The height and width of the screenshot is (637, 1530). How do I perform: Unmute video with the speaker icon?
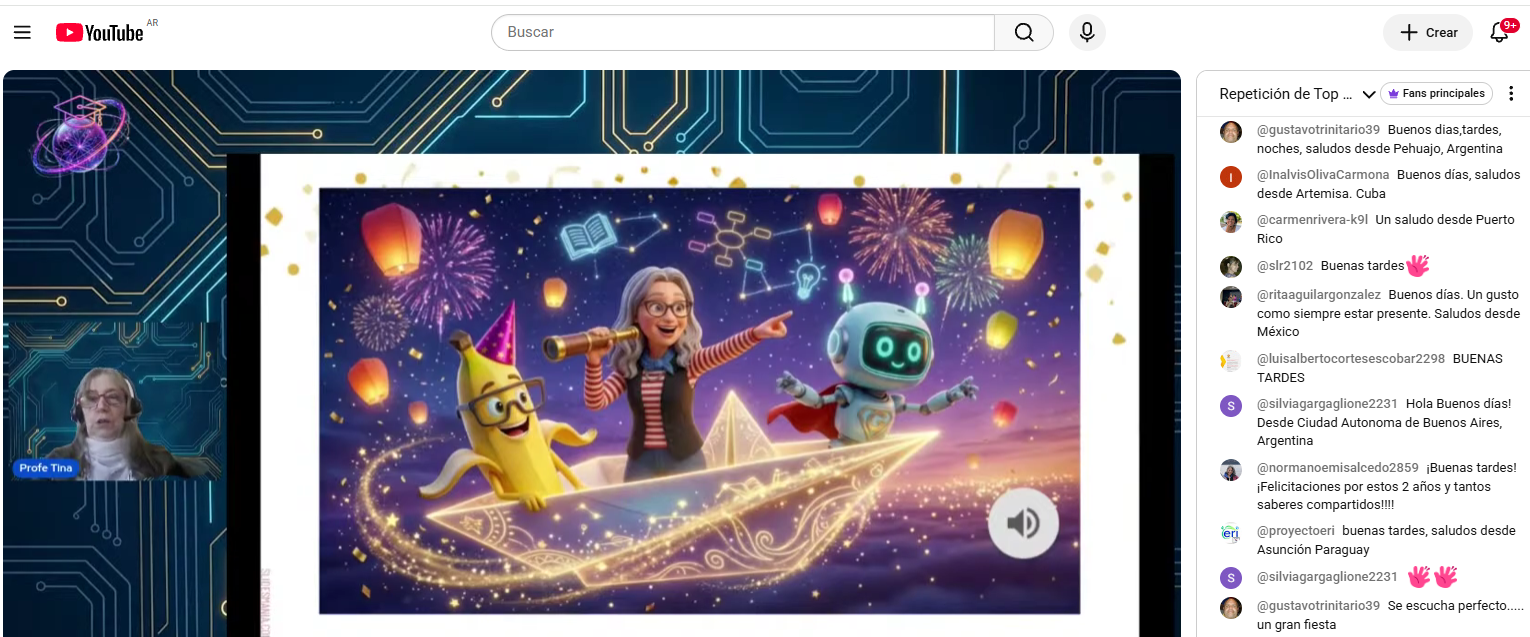(x=1023, y=523)
